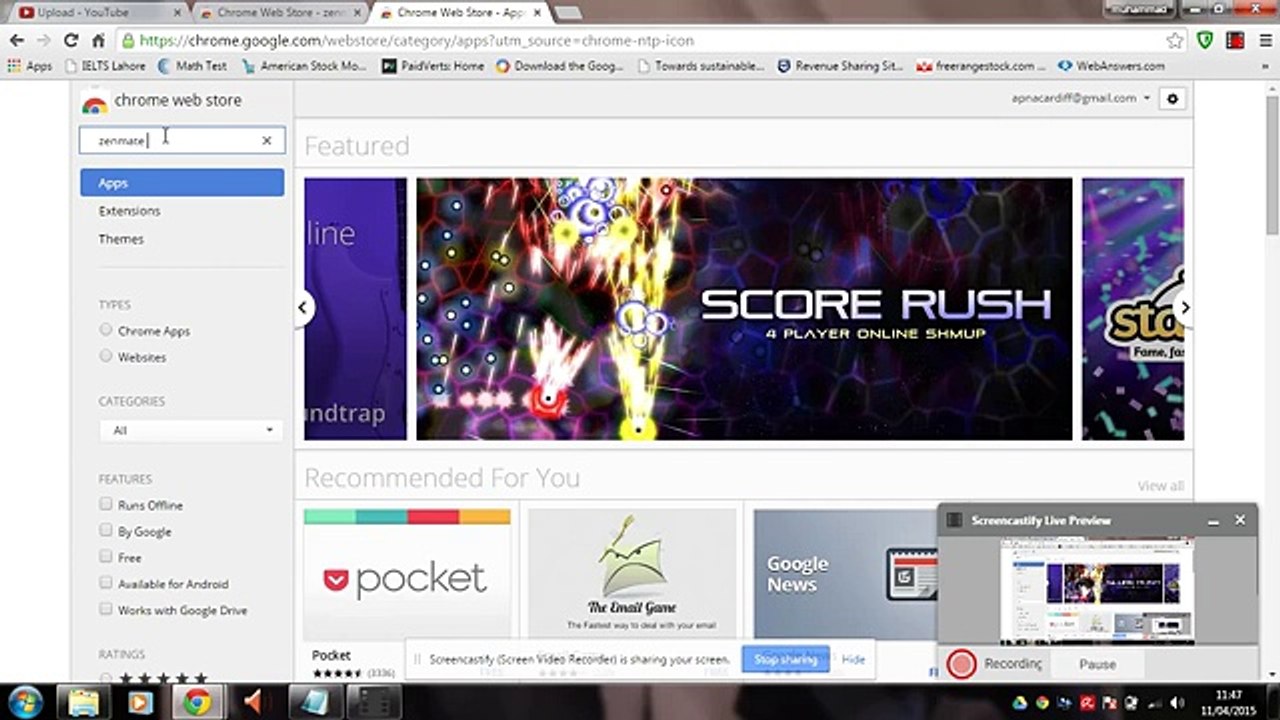Open the volume speaker tray icon
The image size is (1280, 720).
tap(1177, 703)
